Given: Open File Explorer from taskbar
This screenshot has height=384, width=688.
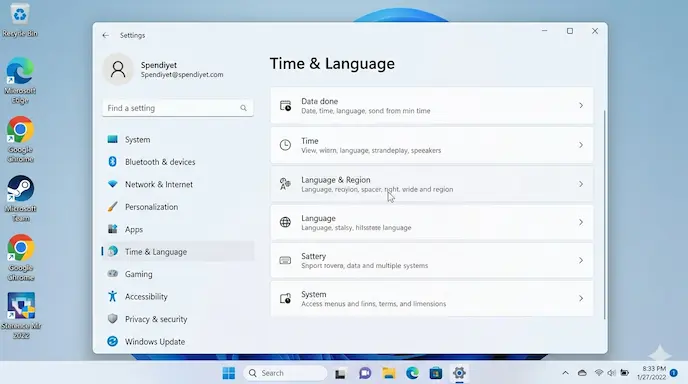Looking at the screenshot, I should pos(389,373).
